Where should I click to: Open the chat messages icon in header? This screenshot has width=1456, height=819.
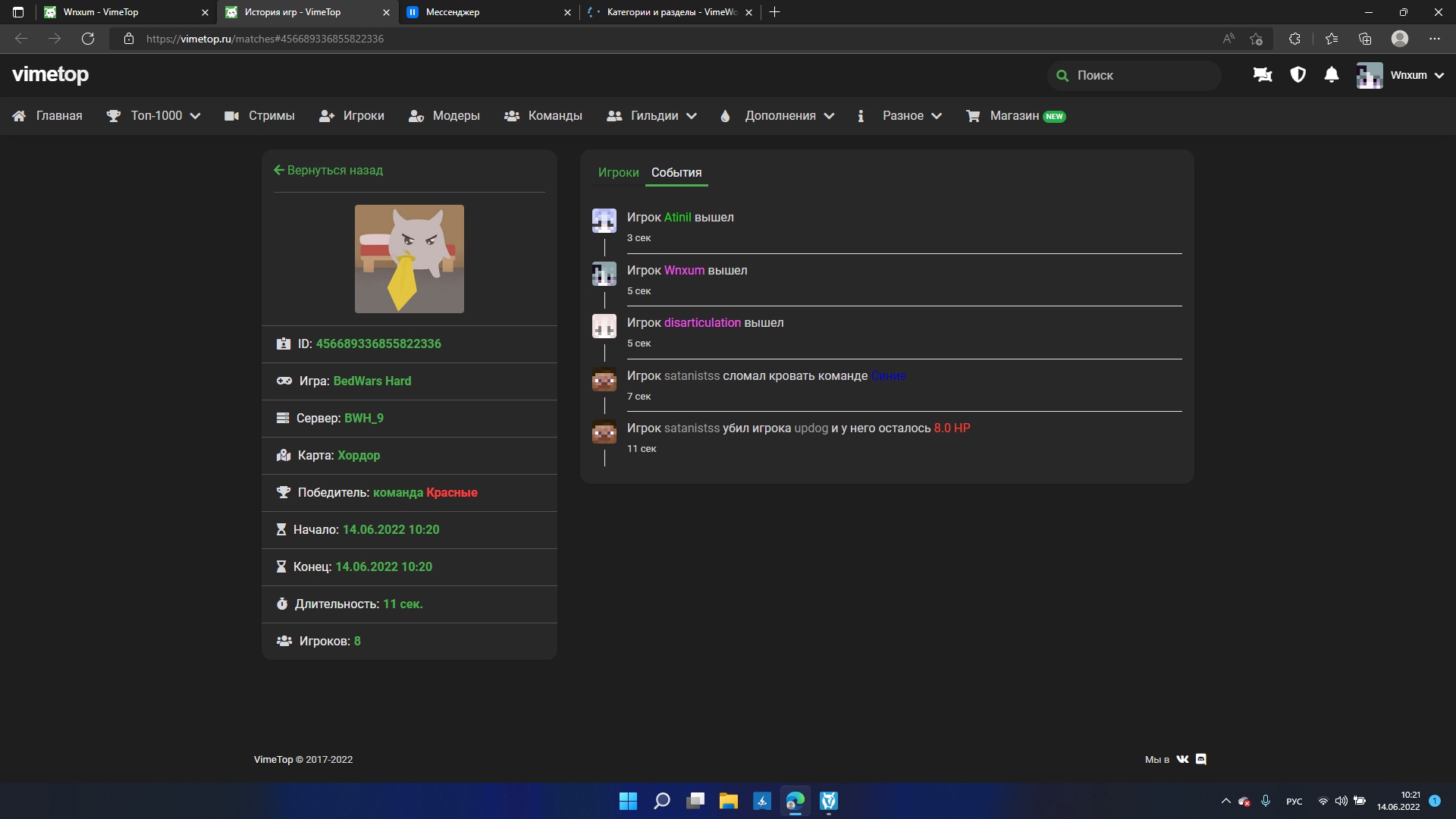pos(1263,75)
